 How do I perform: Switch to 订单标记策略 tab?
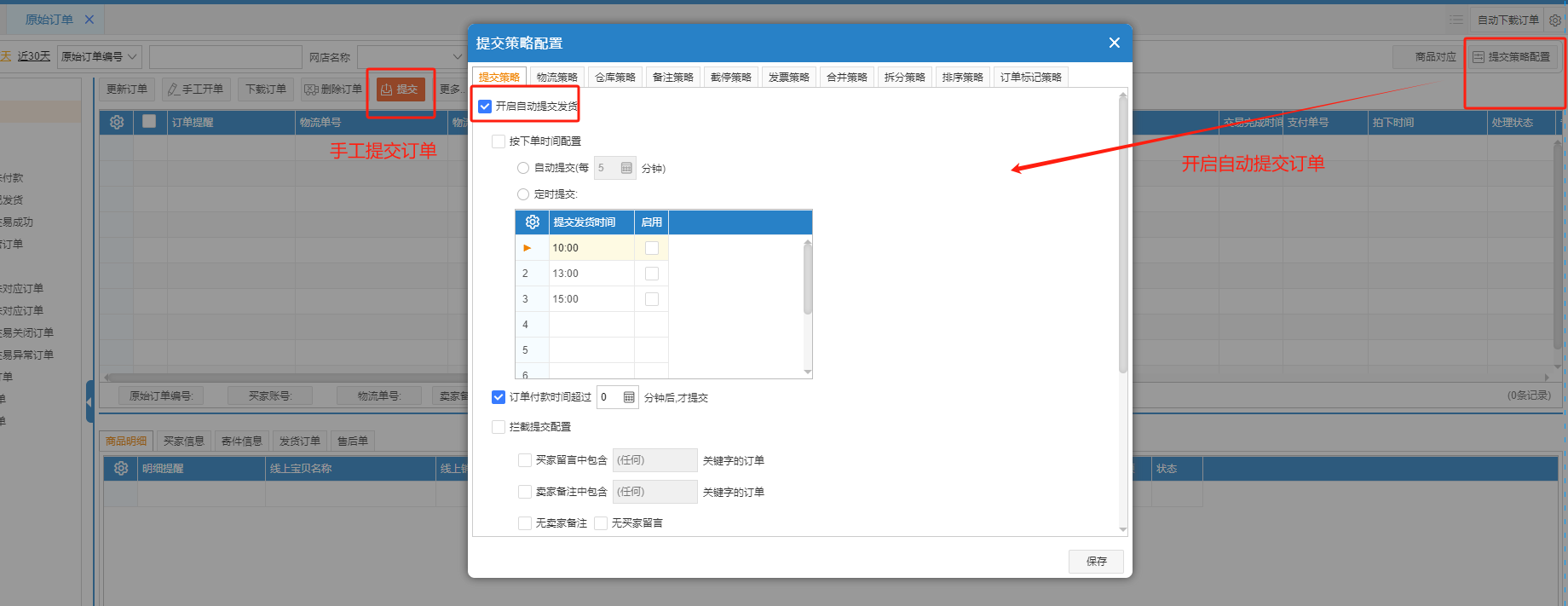(x=1031, y=78)
